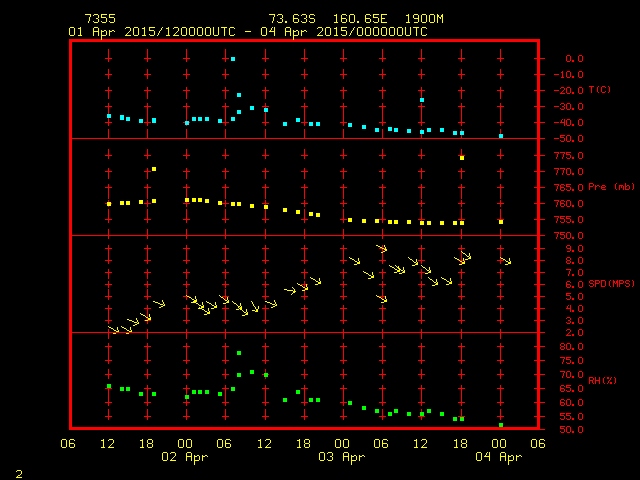Viewport: 640px width, 480px height.
Task: Click the T(C) axis title
Action: click(600, 89)
